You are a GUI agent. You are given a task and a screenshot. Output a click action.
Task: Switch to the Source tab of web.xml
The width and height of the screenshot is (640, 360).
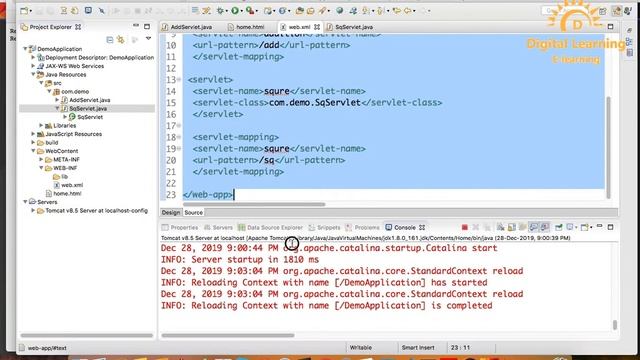point(193,213)
